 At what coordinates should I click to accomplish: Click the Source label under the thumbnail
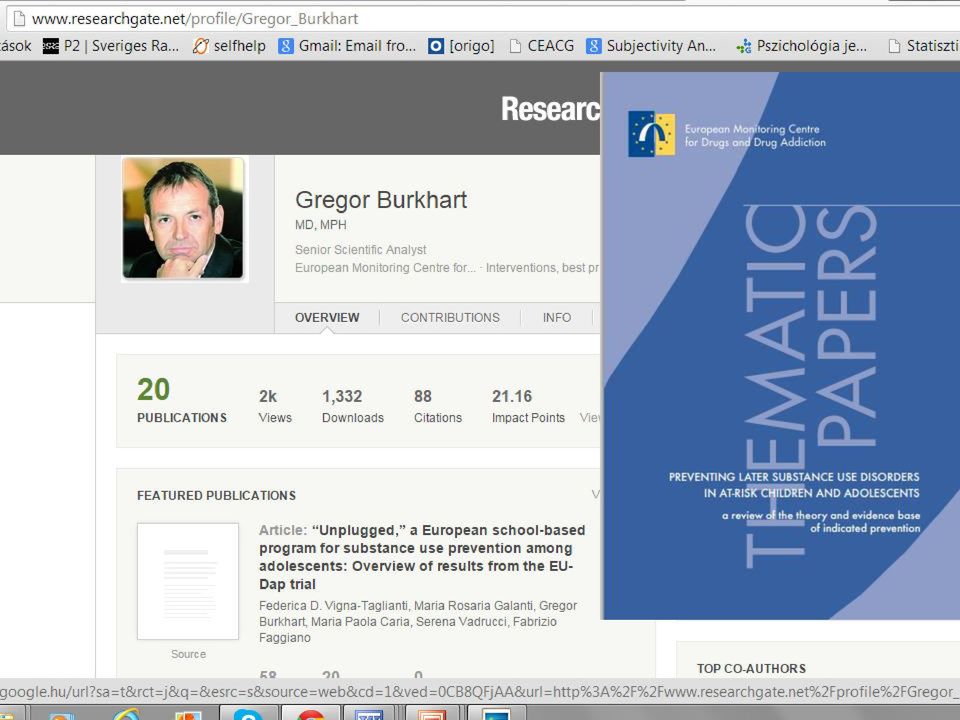[x=189, y=654]
